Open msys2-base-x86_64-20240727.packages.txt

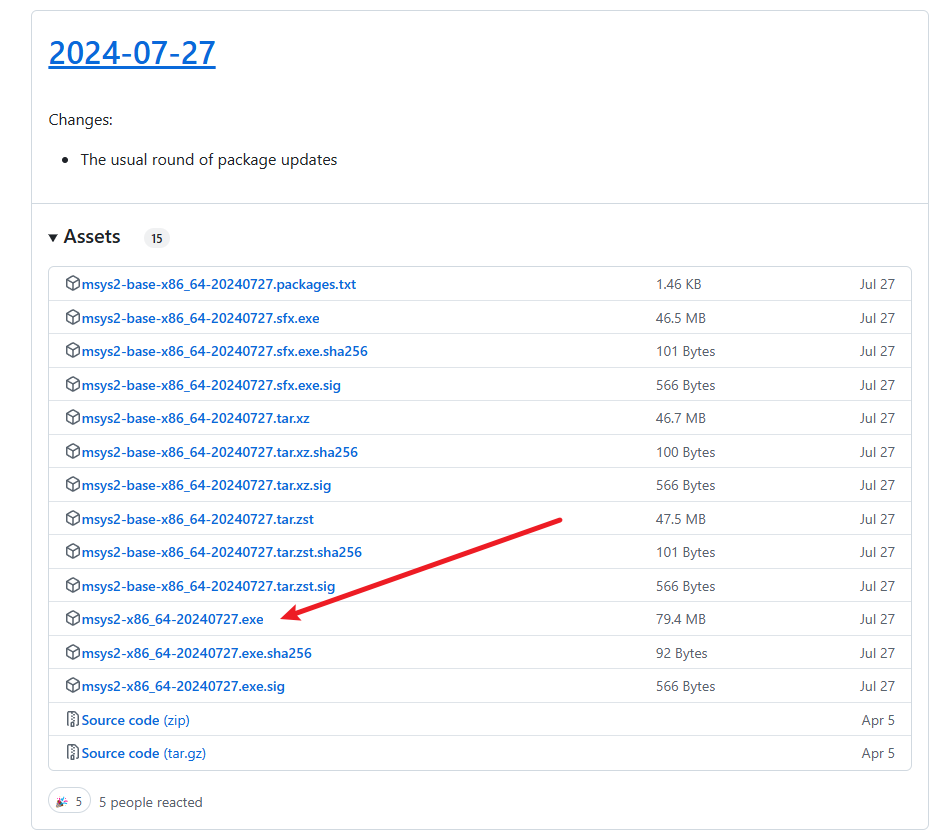[x=218, y=284]
